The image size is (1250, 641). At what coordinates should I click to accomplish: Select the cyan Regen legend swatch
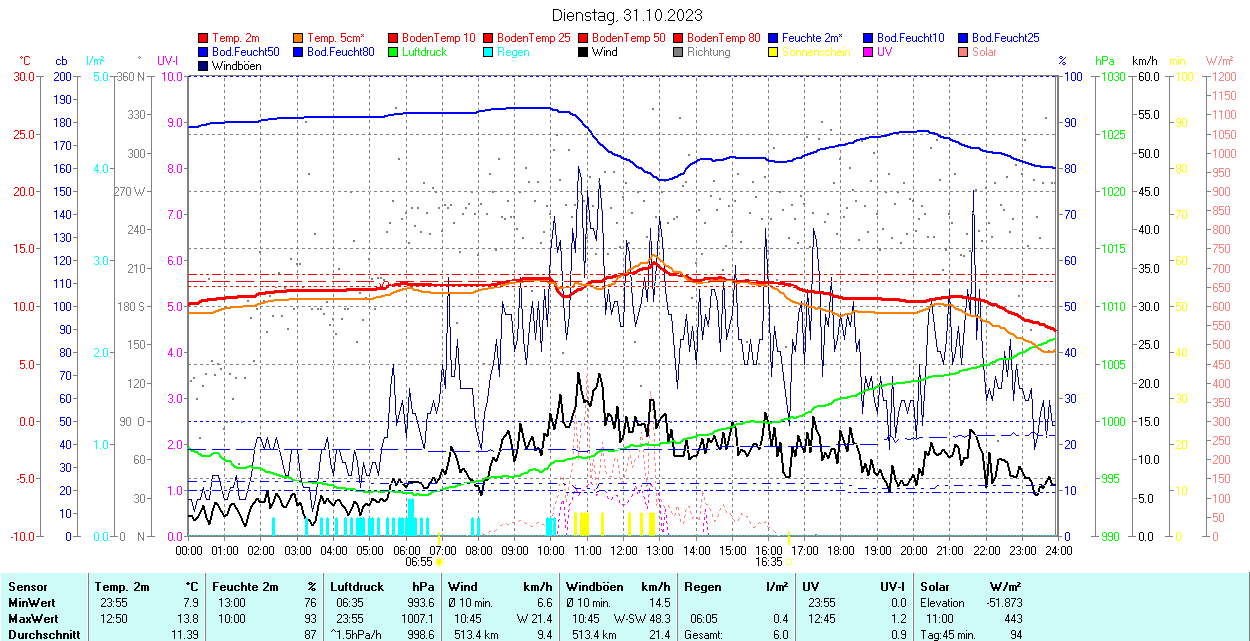(488, 52)
